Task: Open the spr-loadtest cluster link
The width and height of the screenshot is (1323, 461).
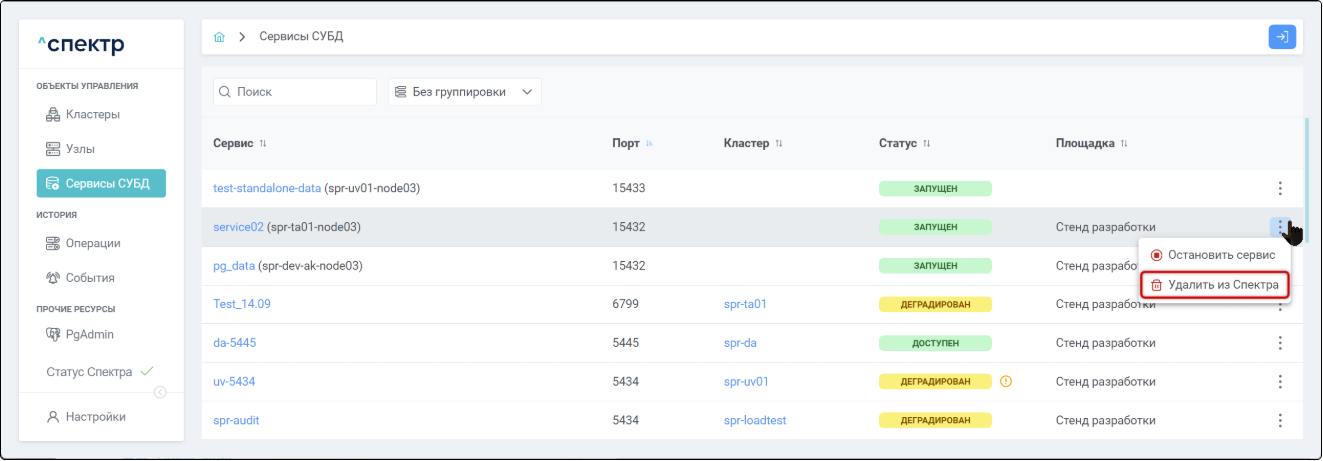Action: tap(754, 420)
